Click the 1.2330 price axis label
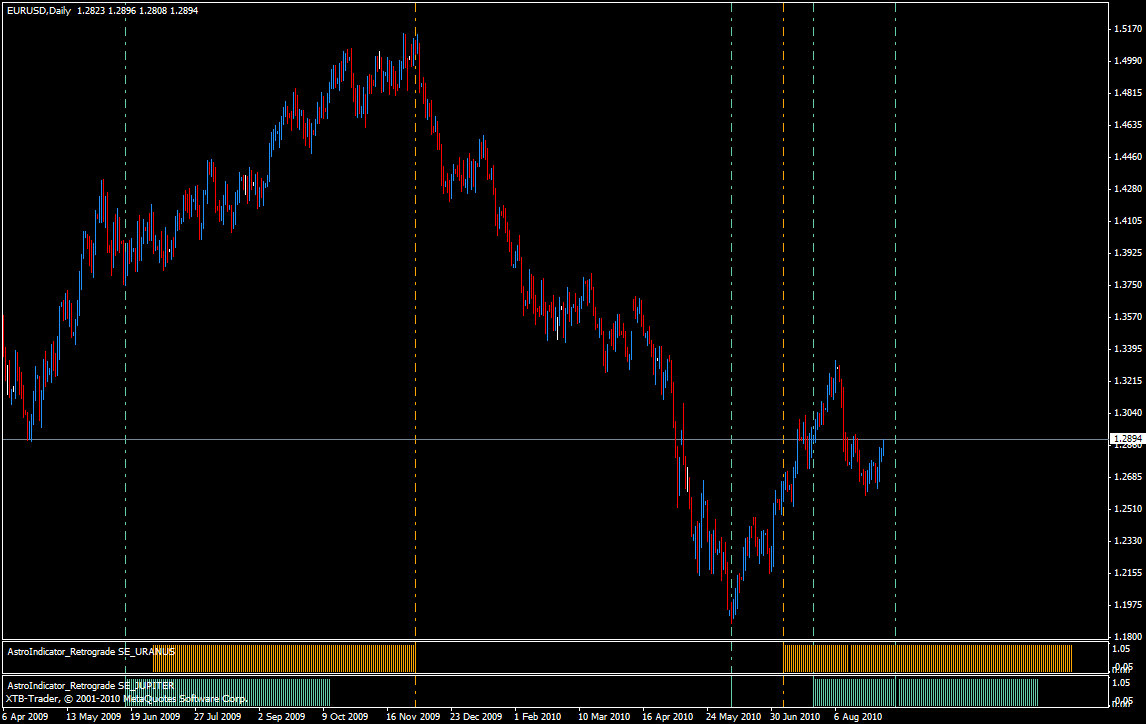The width and height of the screenshot is (1146, 724). coord(1128,541)
